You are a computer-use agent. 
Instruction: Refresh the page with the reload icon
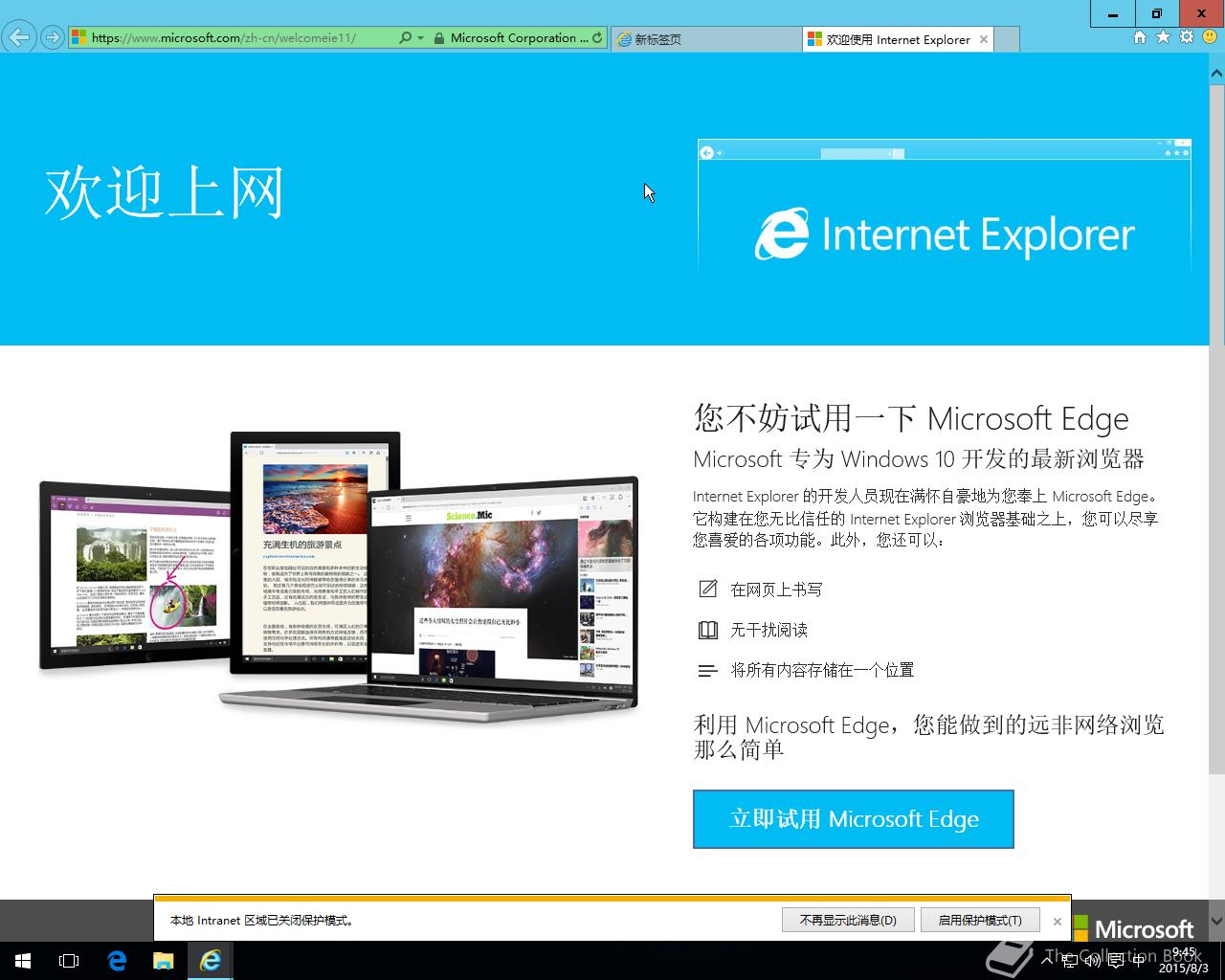pos(597,37)
